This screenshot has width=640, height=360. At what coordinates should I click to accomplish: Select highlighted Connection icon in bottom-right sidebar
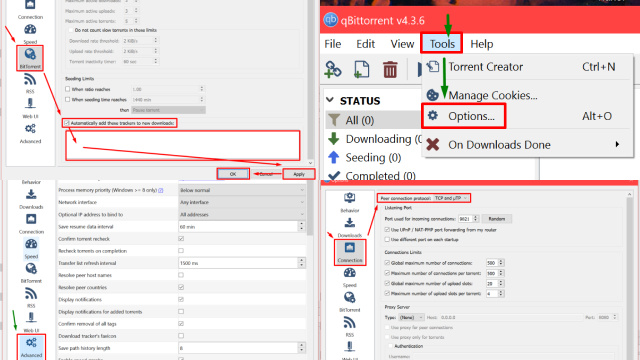(x=349, y=248)
